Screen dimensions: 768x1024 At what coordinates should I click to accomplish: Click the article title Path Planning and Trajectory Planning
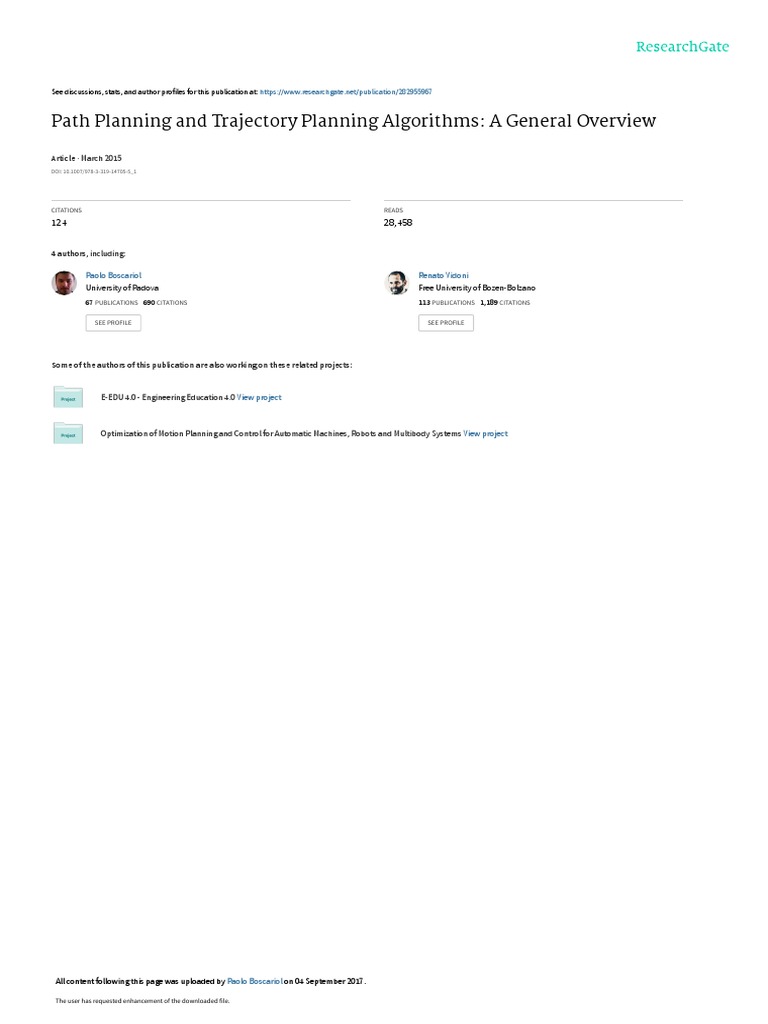tap(353, 121)
